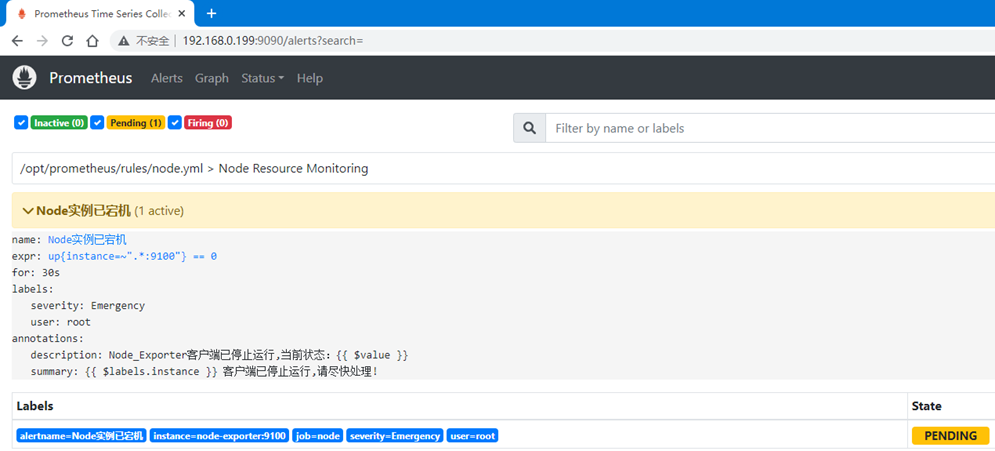Screen dimensions: 995x451
Task: Select the Prometheus Time Series browser tab
Action: point(102,13)
